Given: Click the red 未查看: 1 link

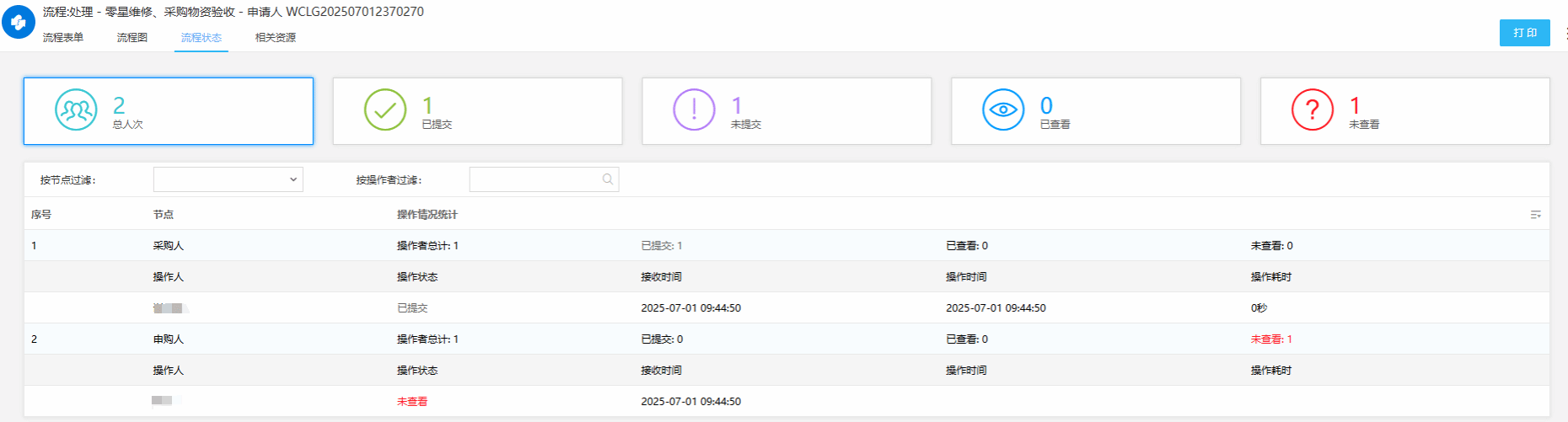Looking at the screenshot, I should tap(1271, 339).
